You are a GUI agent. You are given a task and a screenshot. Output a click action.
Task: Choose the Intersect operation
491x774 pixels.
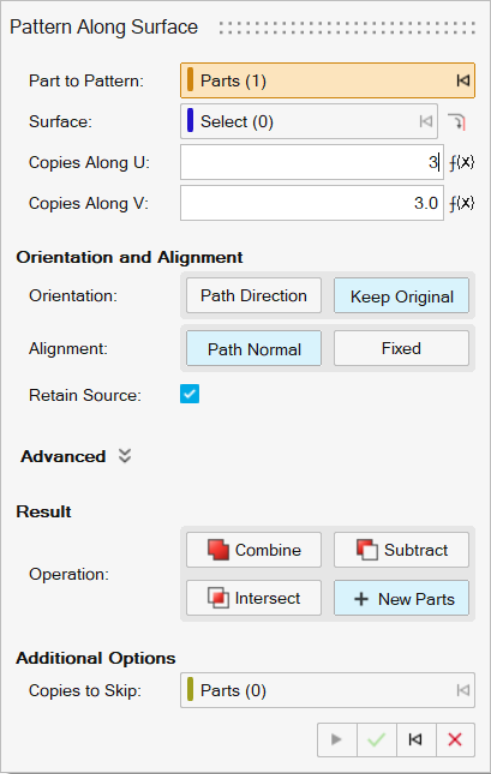click(254, 598)
